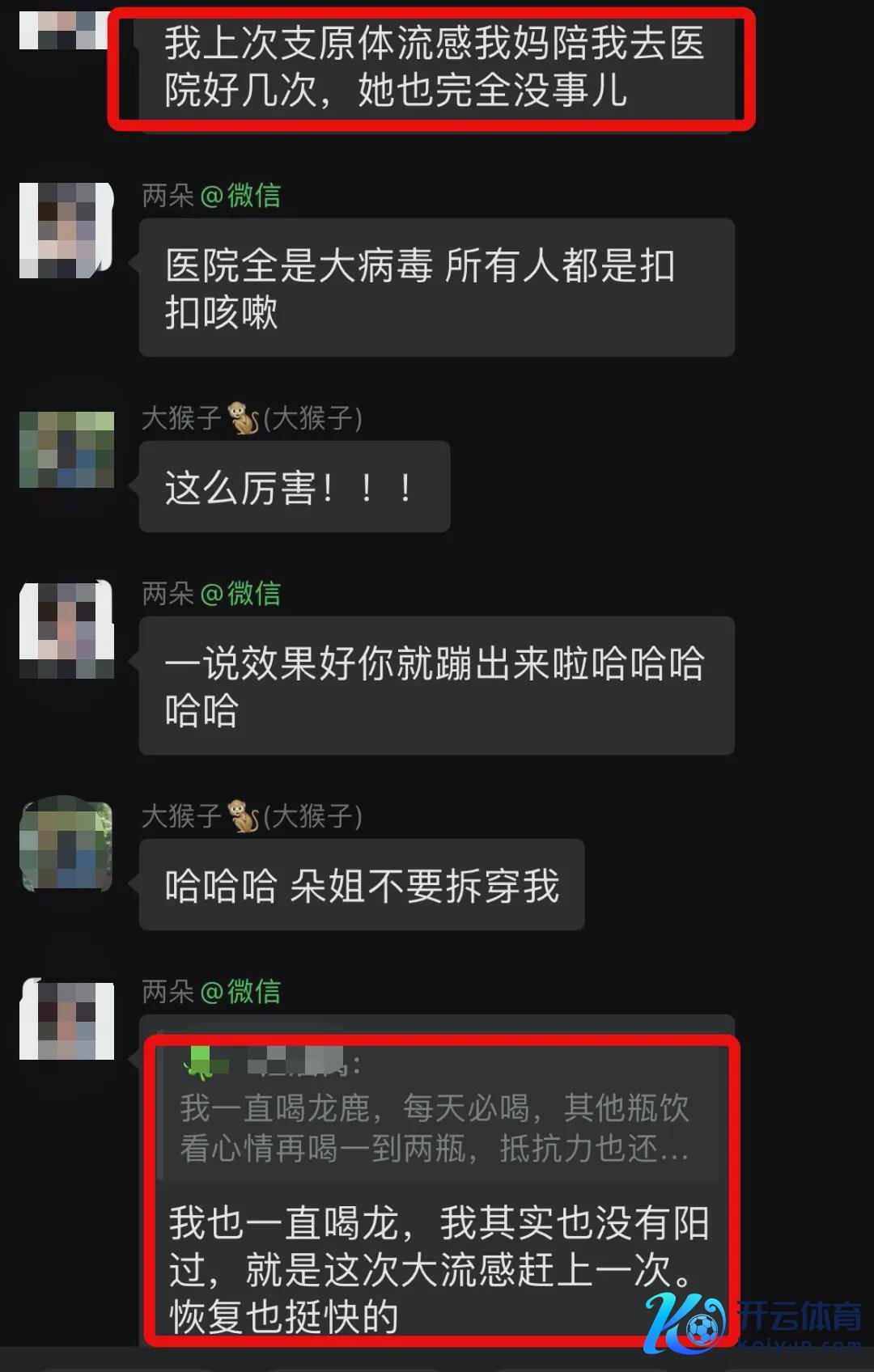
Task: Tap 两朵's avatar beside the quoted reply
Action: click(x=66, y=1019)
